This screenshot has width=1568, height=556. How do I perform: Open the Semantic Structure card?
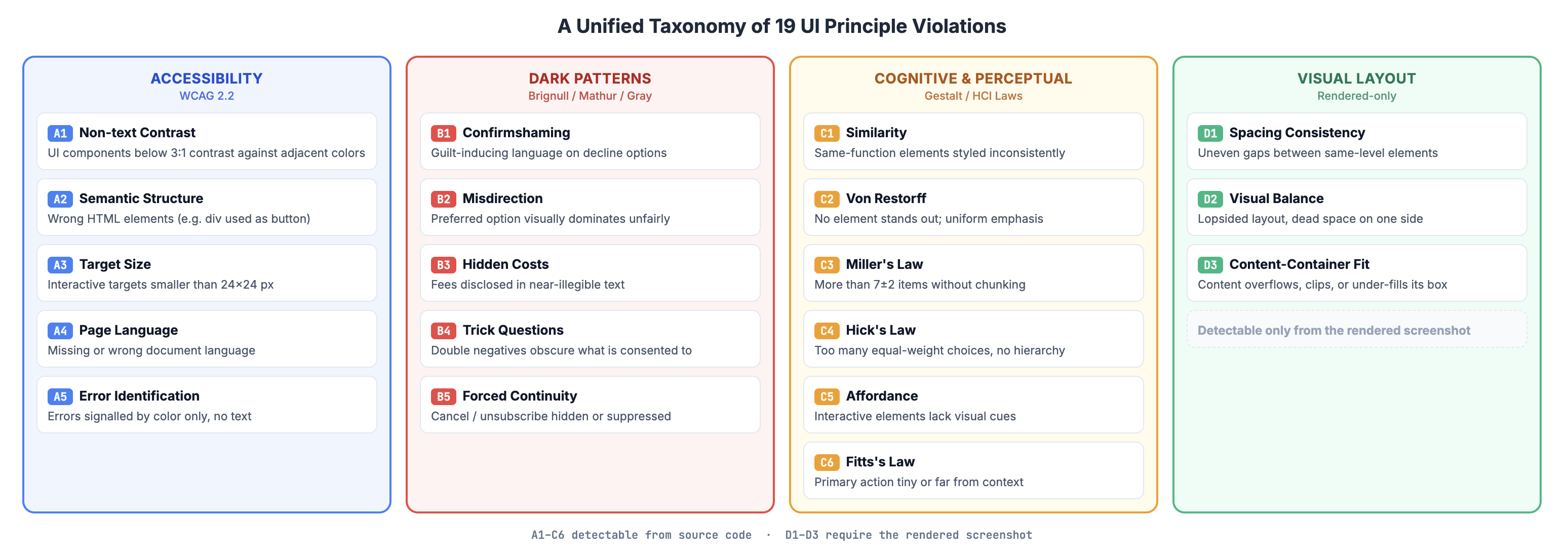[x=207, y=208]
